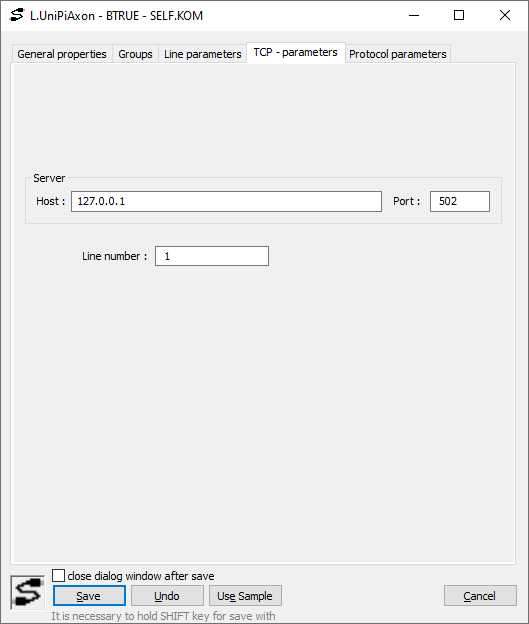Click the line object icon at bottom left

27,592
